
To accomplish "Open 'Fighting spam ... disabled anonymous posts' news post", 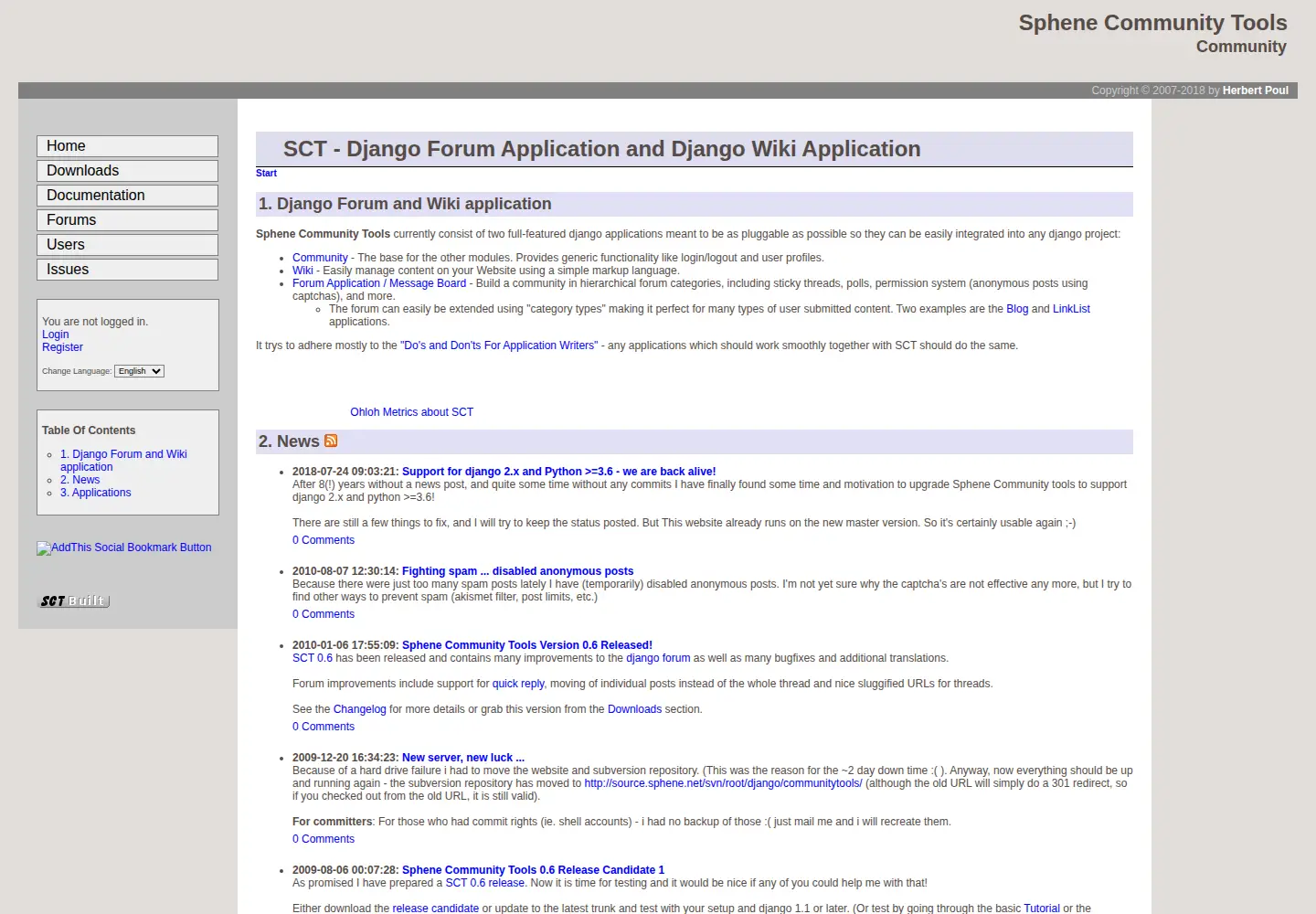I will 517,571.
